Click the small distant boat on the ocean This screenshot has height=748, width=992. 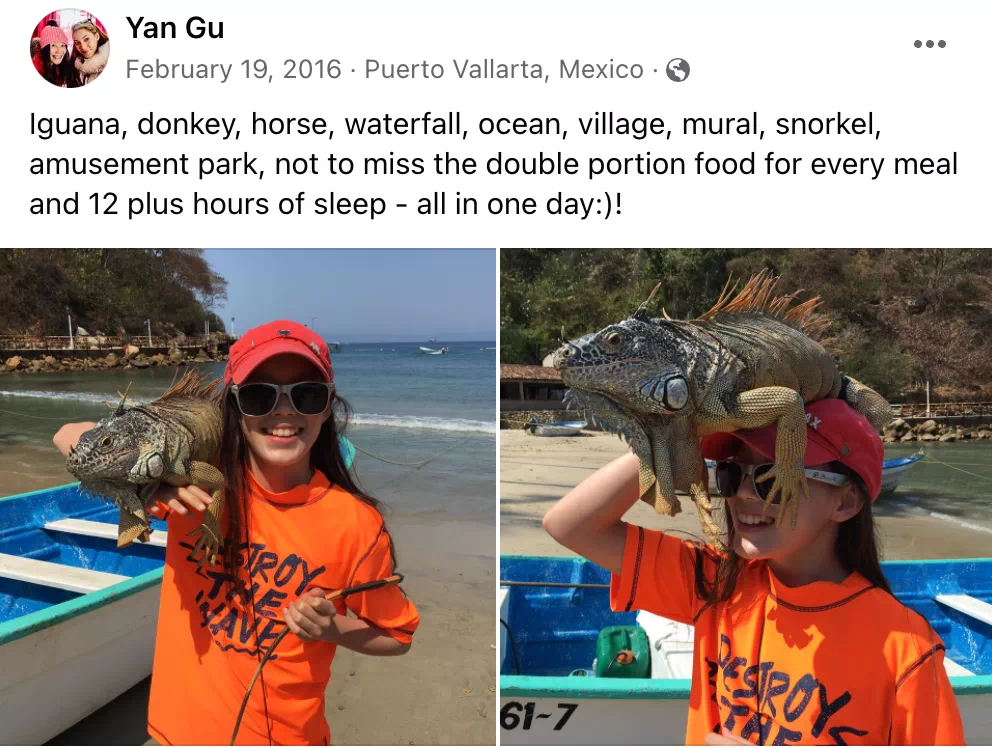(x=433, y=349)
